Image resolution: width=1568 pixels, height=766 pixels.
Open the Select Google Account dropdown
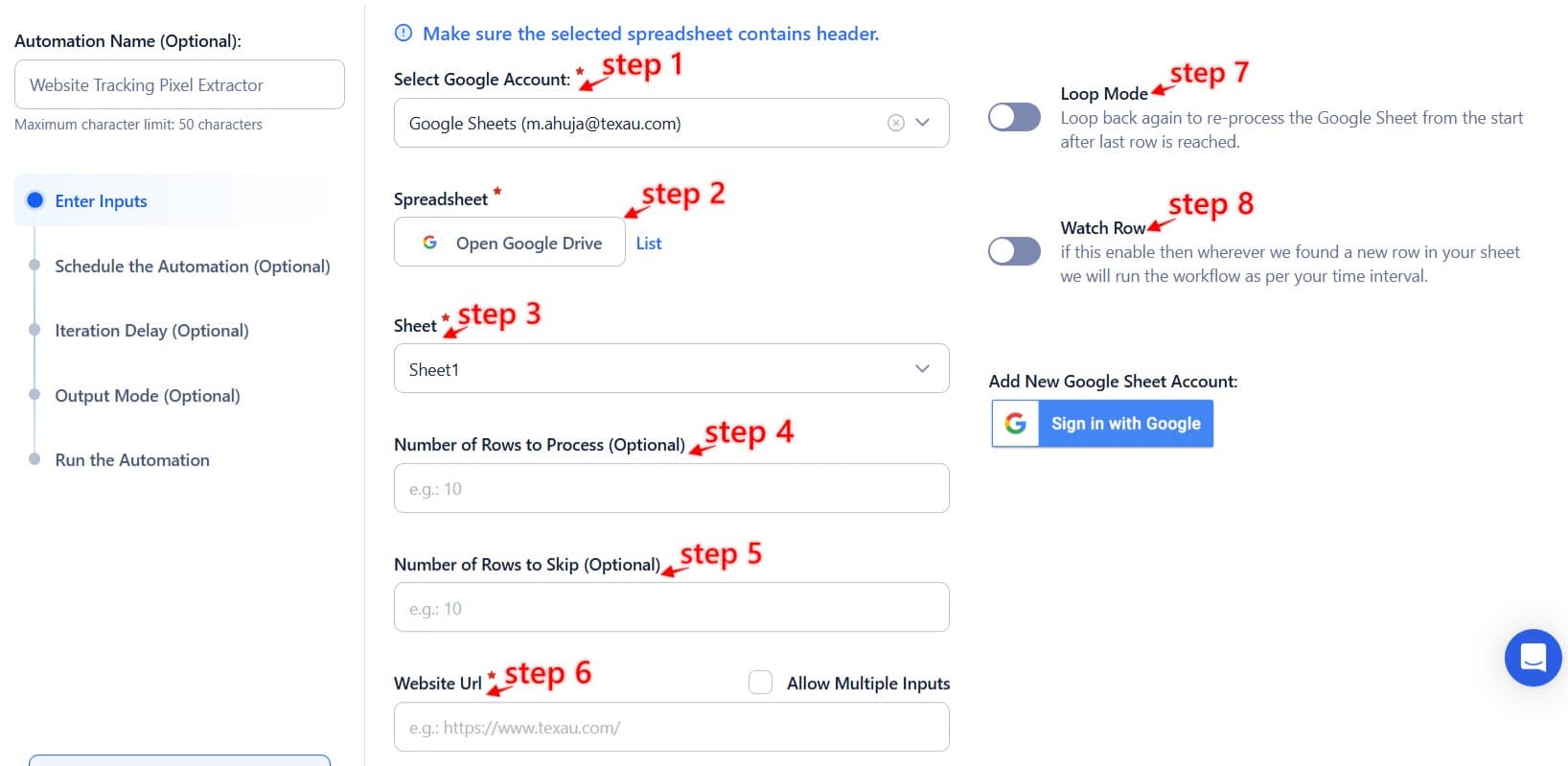click(671, 123)
